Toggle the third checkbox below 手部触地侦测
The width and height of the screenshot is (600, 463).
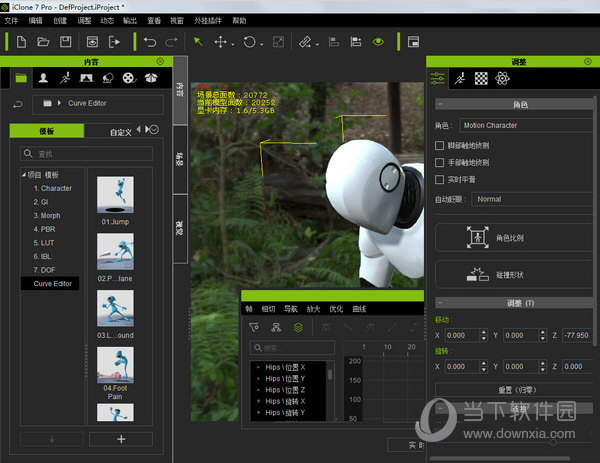point(439,179)
